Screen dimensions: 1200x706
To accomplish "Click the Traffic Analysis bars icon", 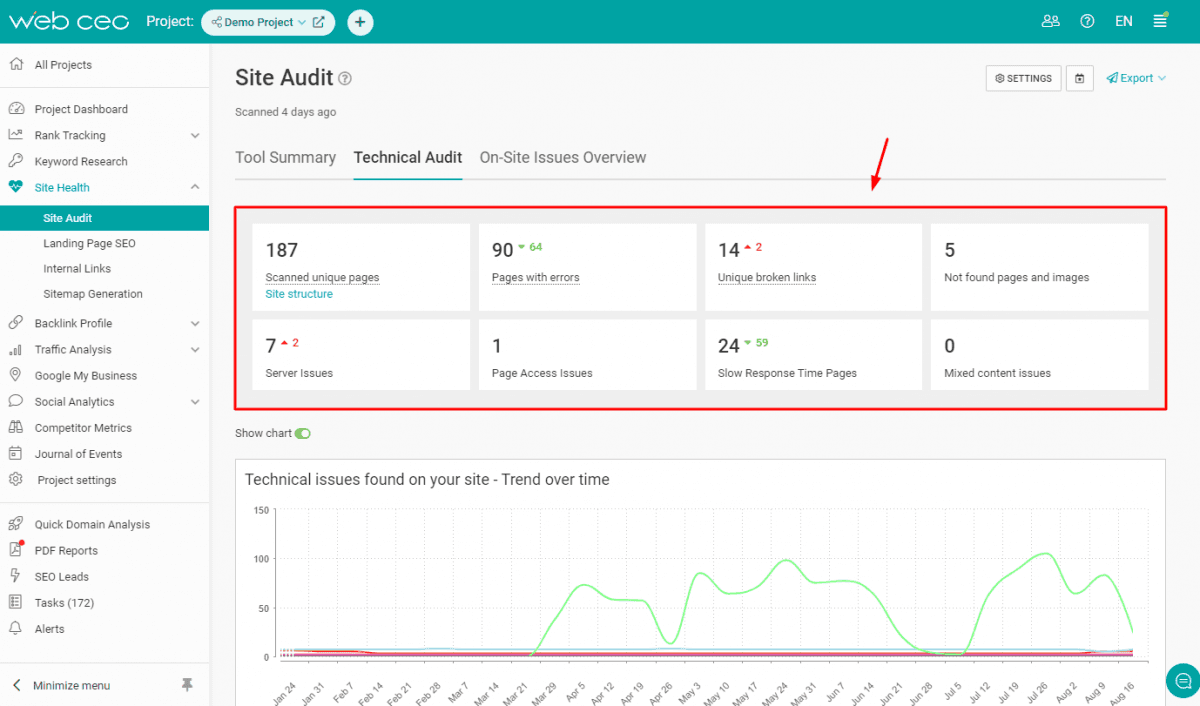I will (x=15, y=349).
